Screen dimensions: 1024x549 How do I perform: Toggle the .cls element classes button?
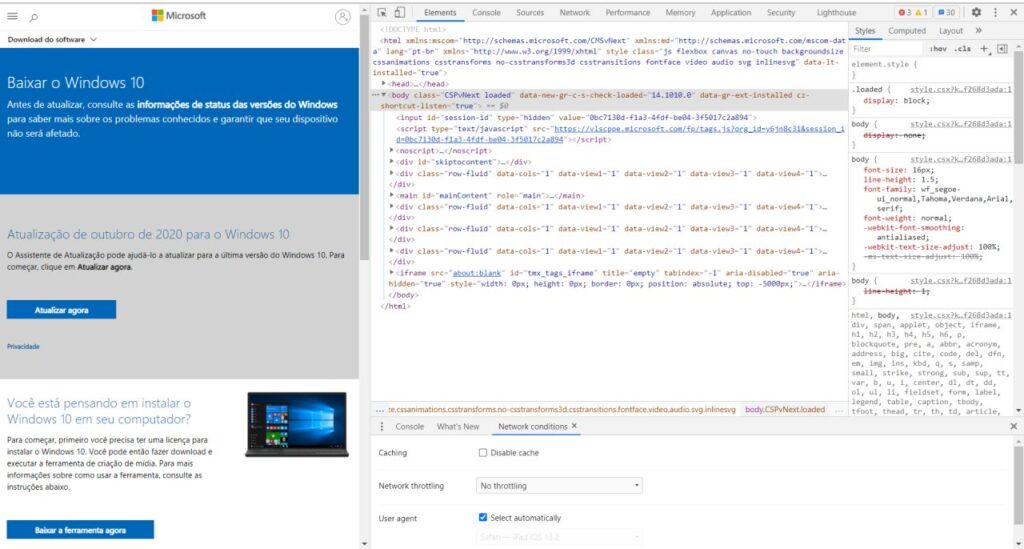(963, 49)
